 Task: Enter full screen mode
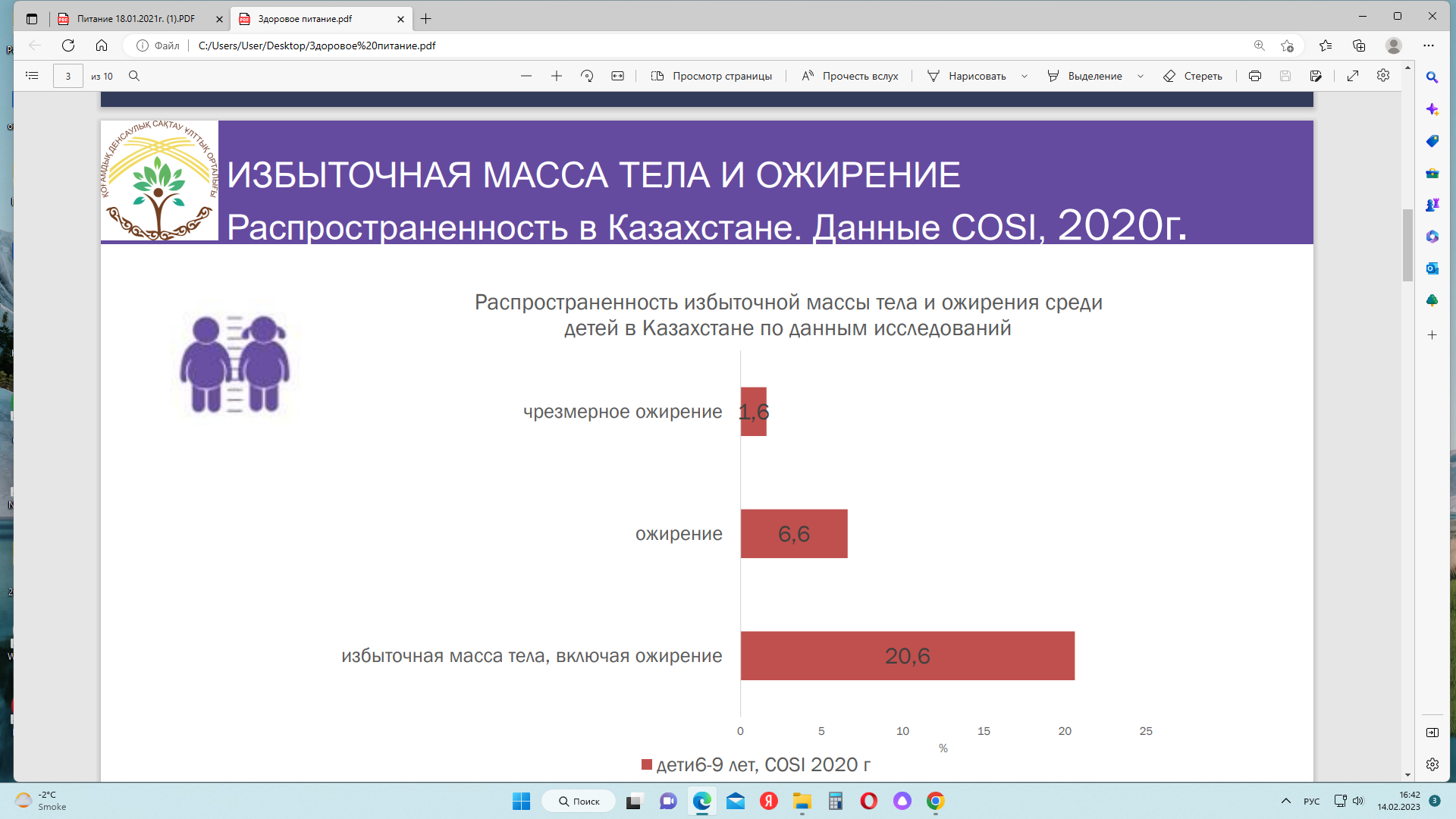[x=1353, y=76]
